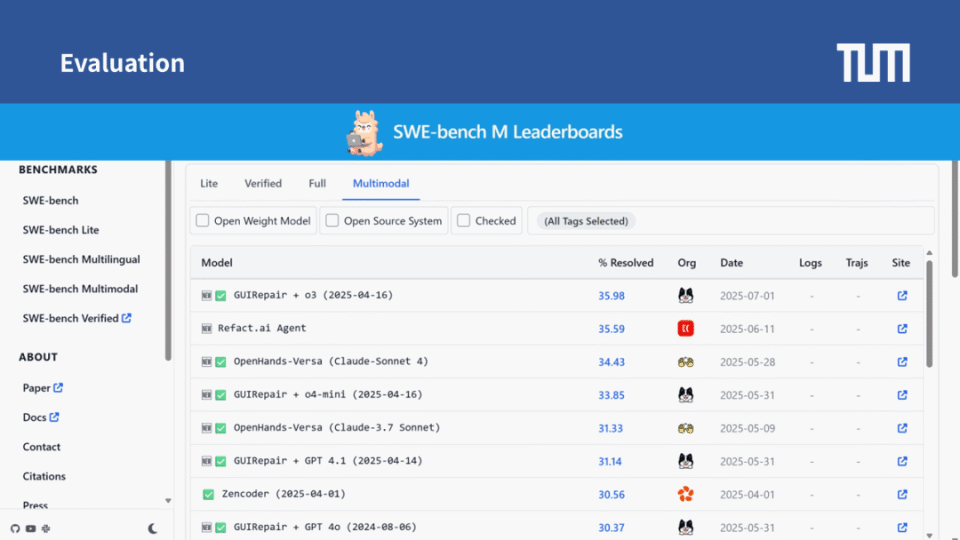
Task: Open the Paper link under About
Action: (x=42, y=388)
